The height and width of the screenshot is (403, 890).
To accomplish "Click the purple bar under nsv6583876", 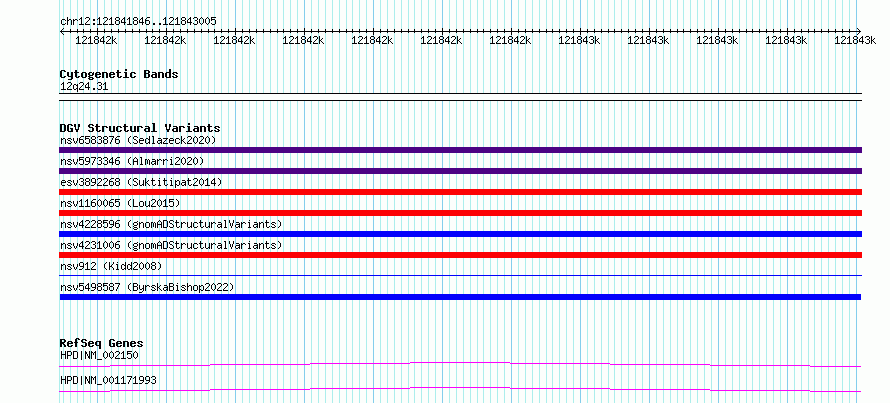I will point(460,150).
